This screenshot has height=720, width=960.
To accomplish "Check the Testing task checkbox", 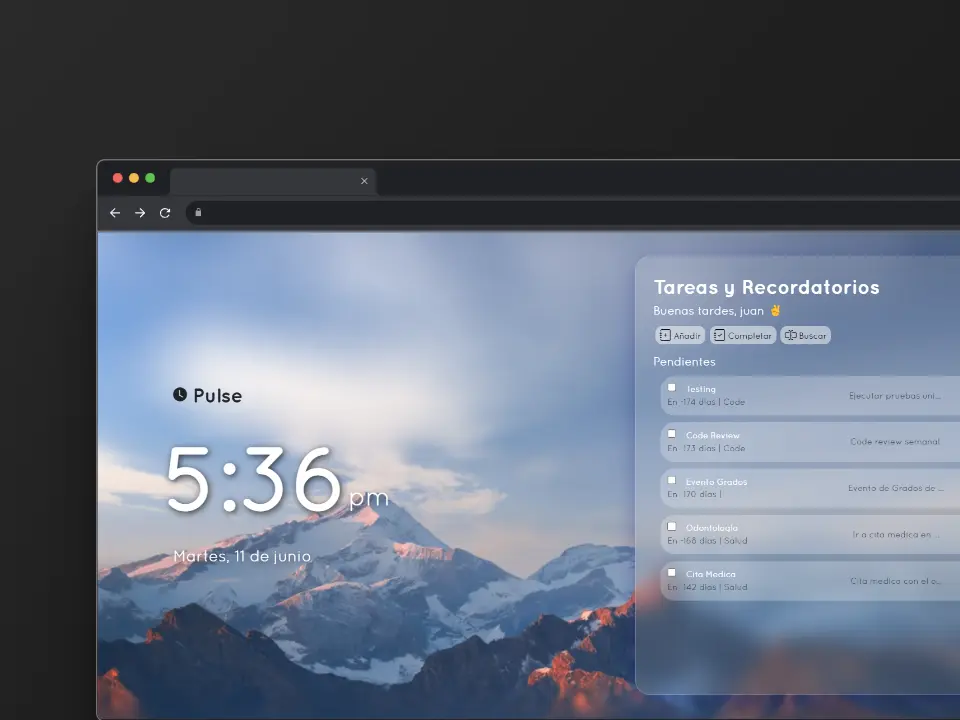I will [x=672, y=388].
